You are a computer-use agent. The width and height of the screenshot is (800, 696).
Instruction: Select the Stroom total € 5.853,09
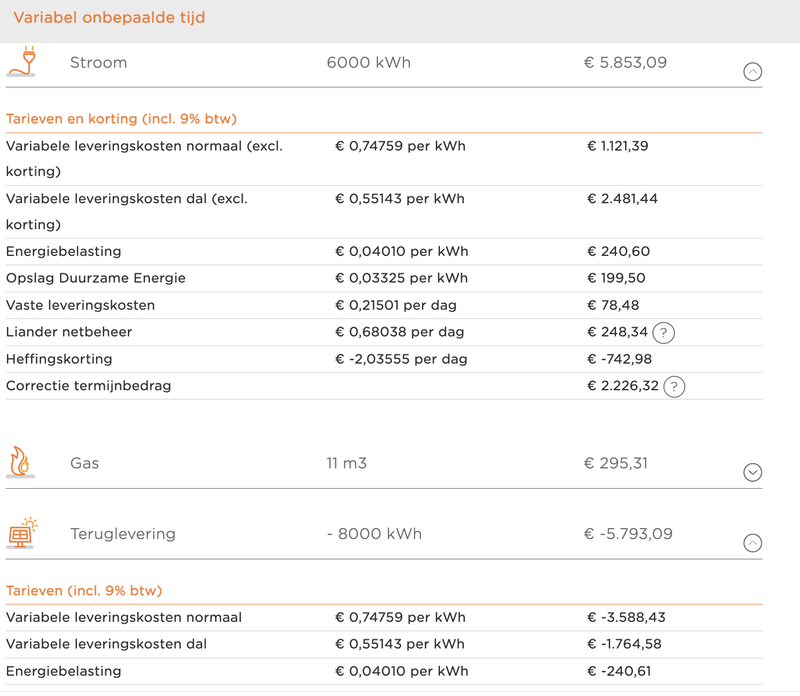(x=625, y=63)
